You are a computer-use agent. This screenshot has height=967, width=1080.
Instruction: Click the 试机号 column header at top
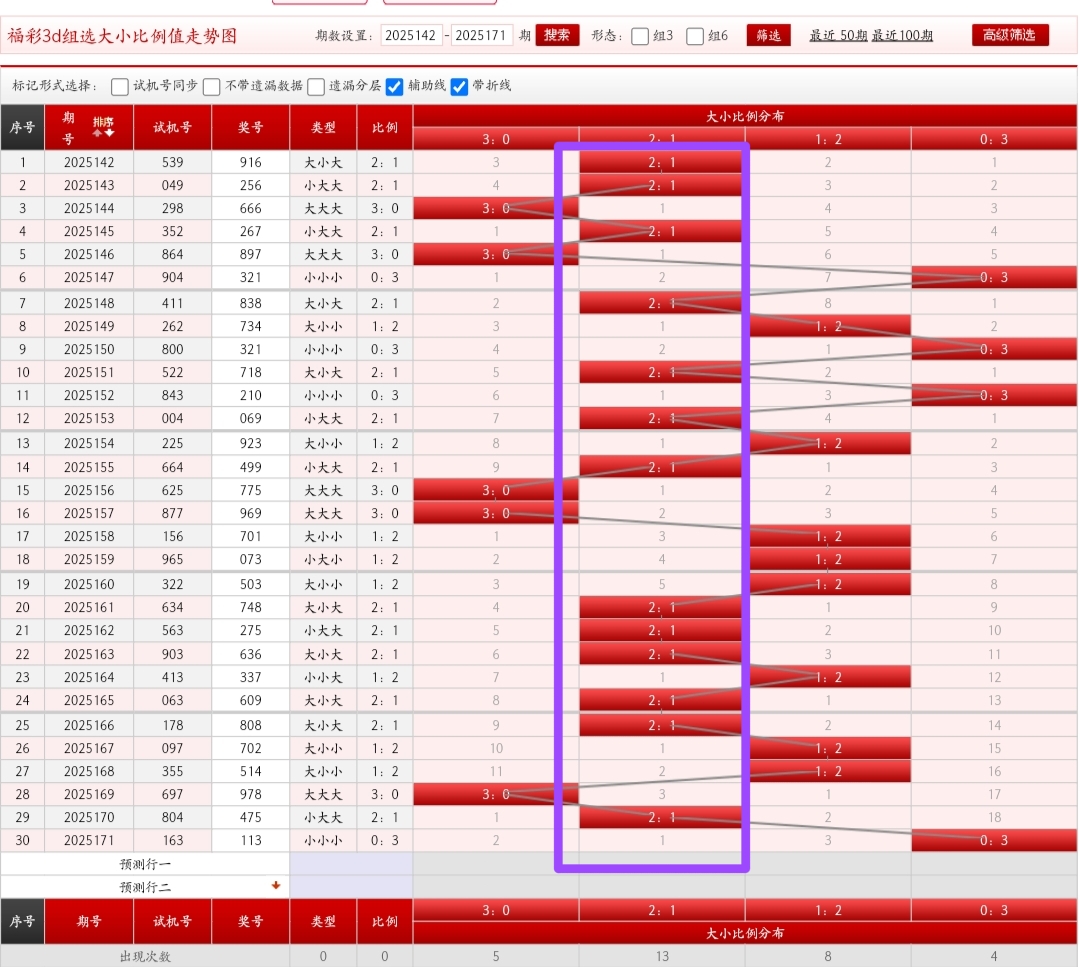click(x=172, y=127)
